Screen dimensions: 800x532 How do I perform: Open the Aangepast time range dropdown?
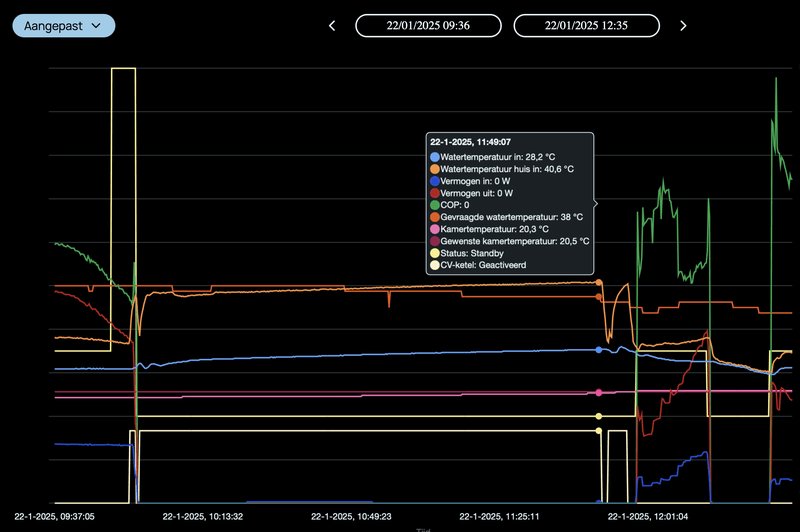[x=64, y=25]
